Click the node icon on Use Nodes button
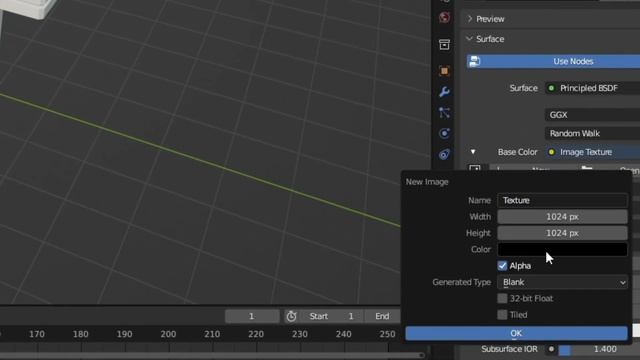 coord(474,61)
